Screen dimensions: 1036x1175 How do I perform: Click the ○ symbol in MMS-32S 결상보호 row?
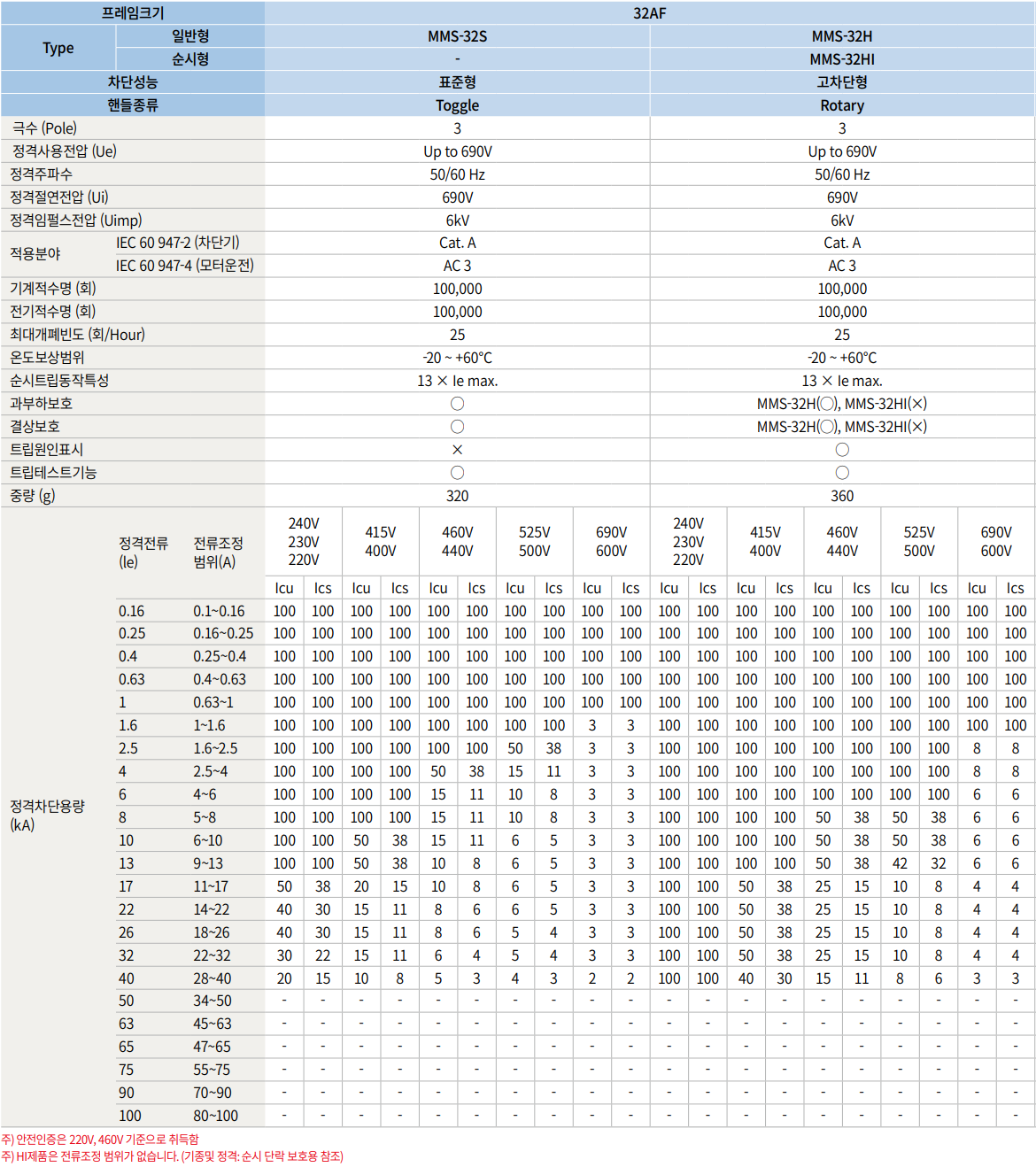457,426
